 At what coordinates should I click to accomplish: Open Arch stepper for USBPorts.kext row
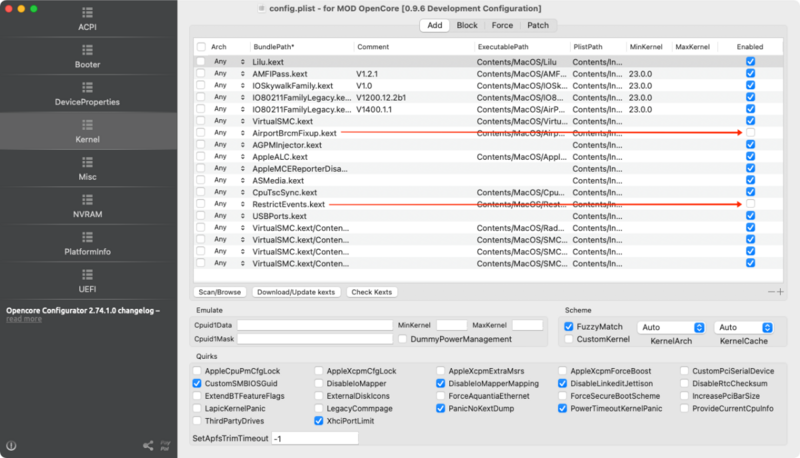tap(242, 216)
